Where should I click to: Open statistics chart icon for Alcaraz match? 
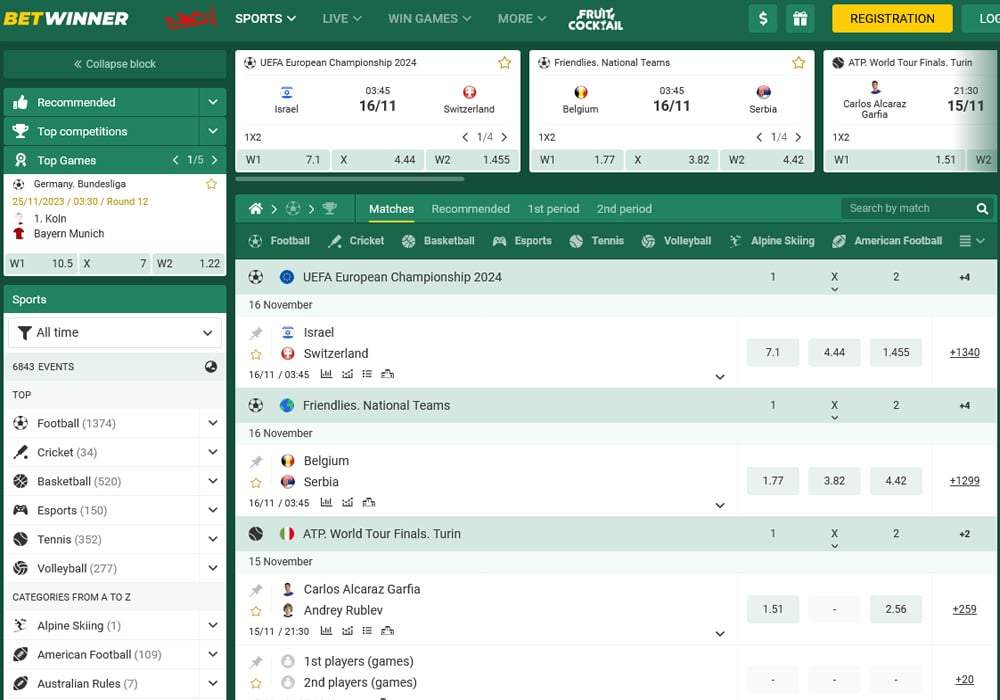[326, 631]
